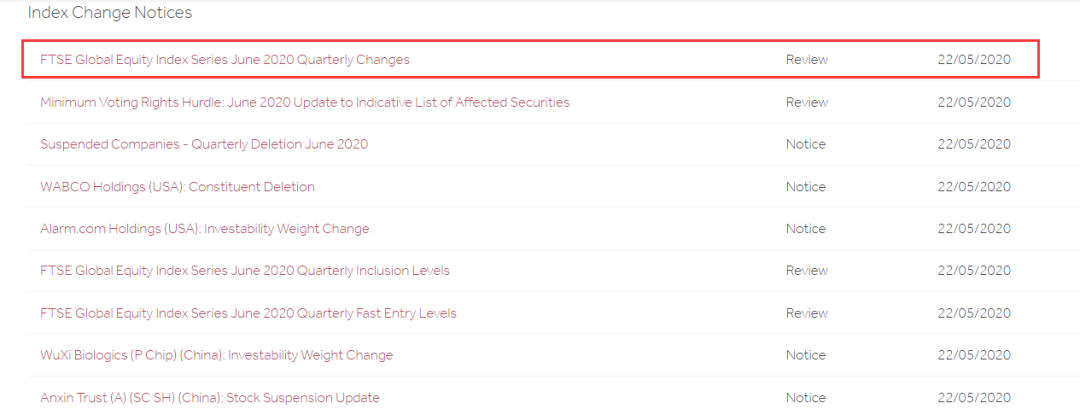Click the date in Quarterly Changes row
This screenshot has width=1080, height=415.
coord(974,60)
